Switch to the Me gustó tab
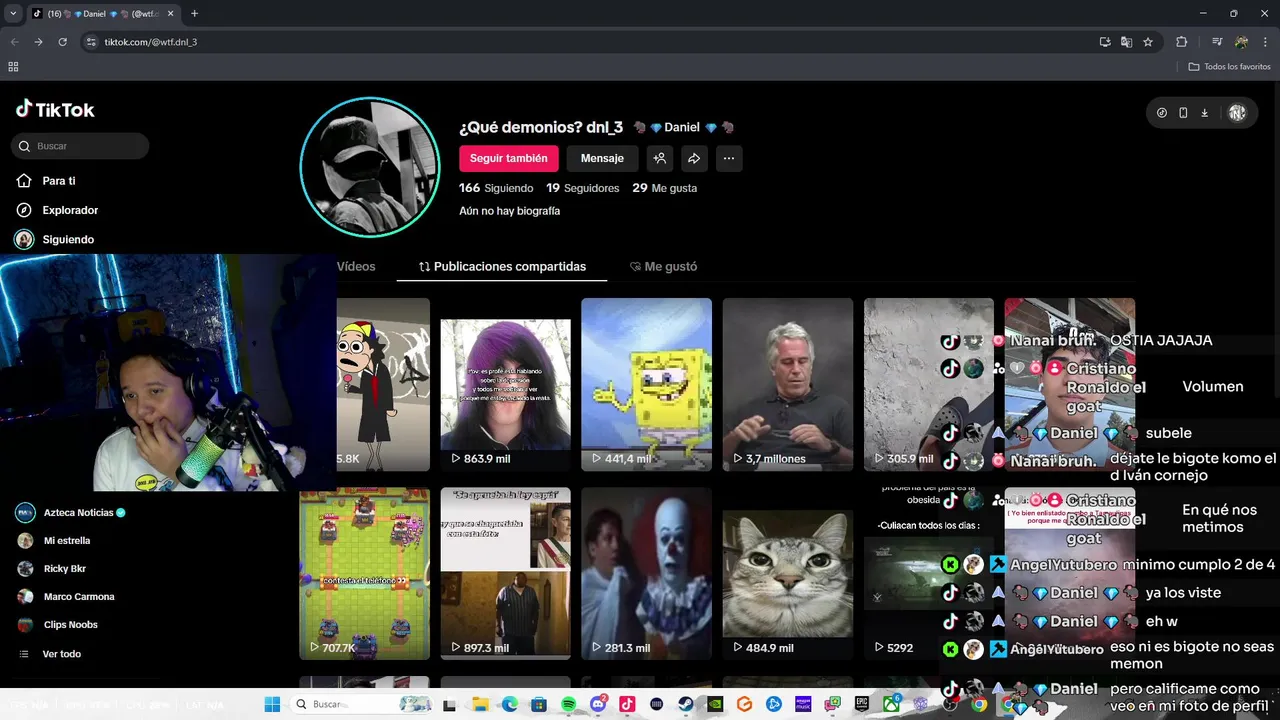Screen dimensions: 1280x720 [x=663, y=267]
